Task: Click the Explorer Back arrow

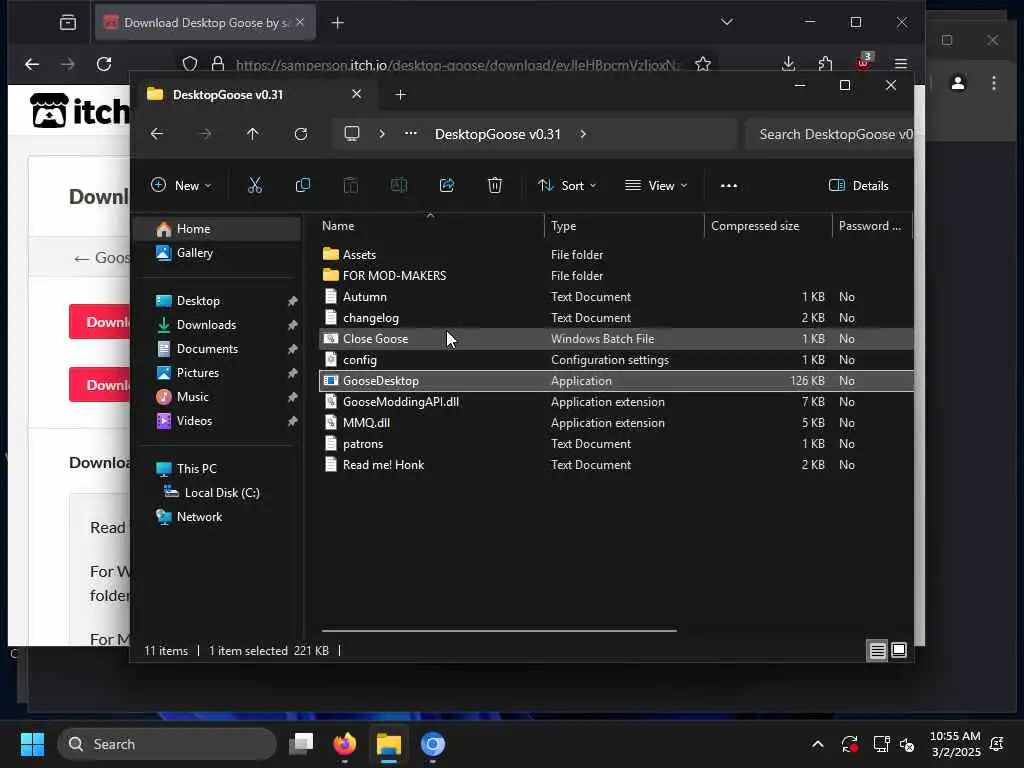Action: (157, 134)
